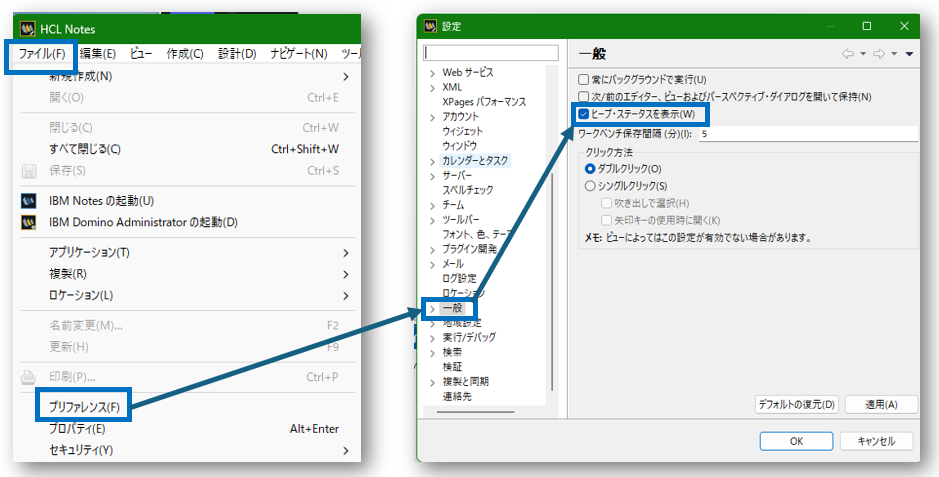Check 矢印キーの使用時に開く(K) option
Viewport: 939px width, 477px height.
607,220
